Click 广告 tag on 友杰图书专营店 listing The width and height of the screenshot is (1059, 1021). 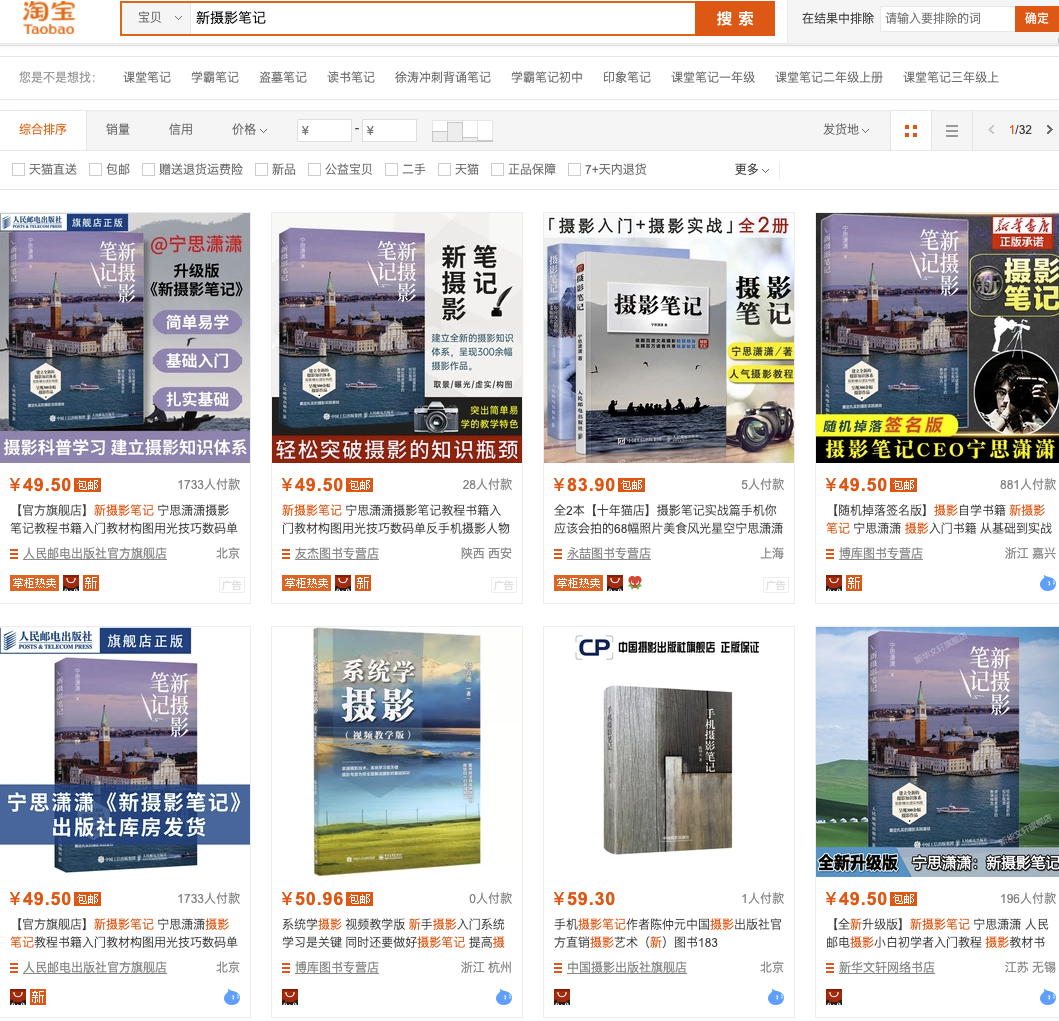click(503, 585)
